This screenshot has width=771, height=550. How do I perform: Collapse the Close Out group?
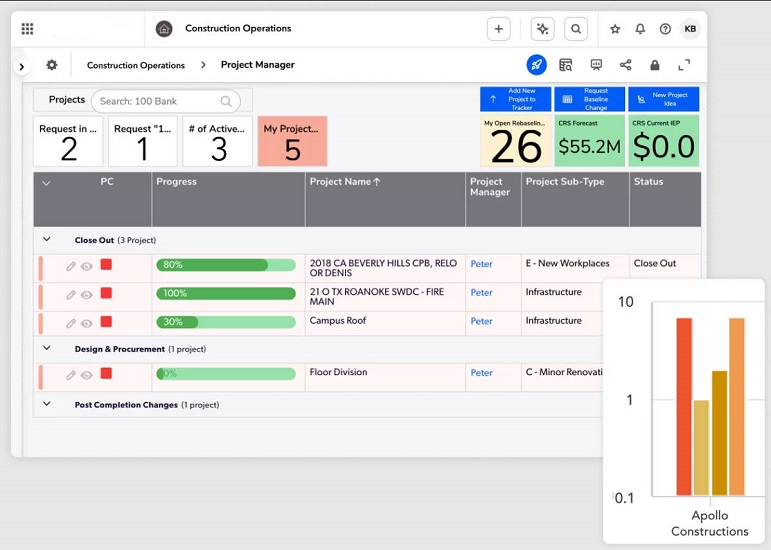[x=46, y=240]
